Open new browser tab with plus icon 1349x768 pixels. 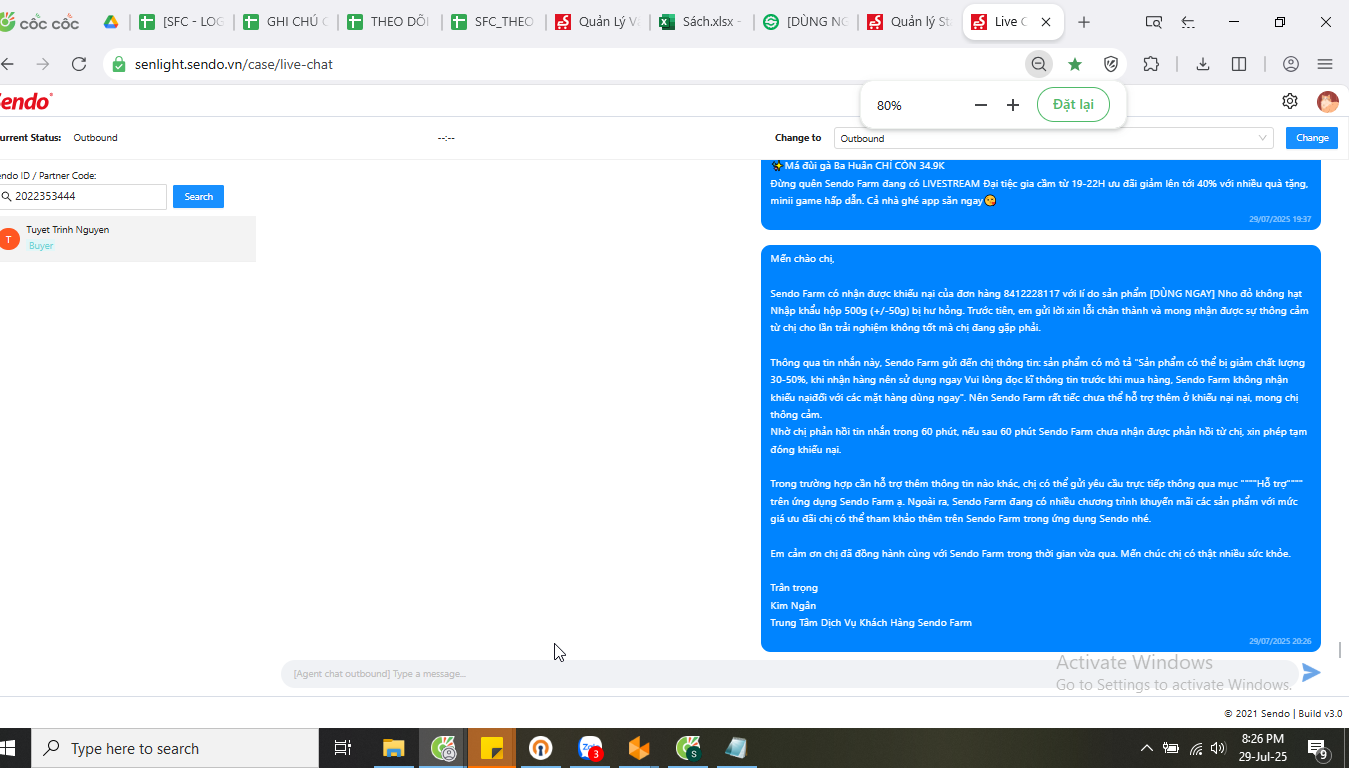tap(1084, 22)
